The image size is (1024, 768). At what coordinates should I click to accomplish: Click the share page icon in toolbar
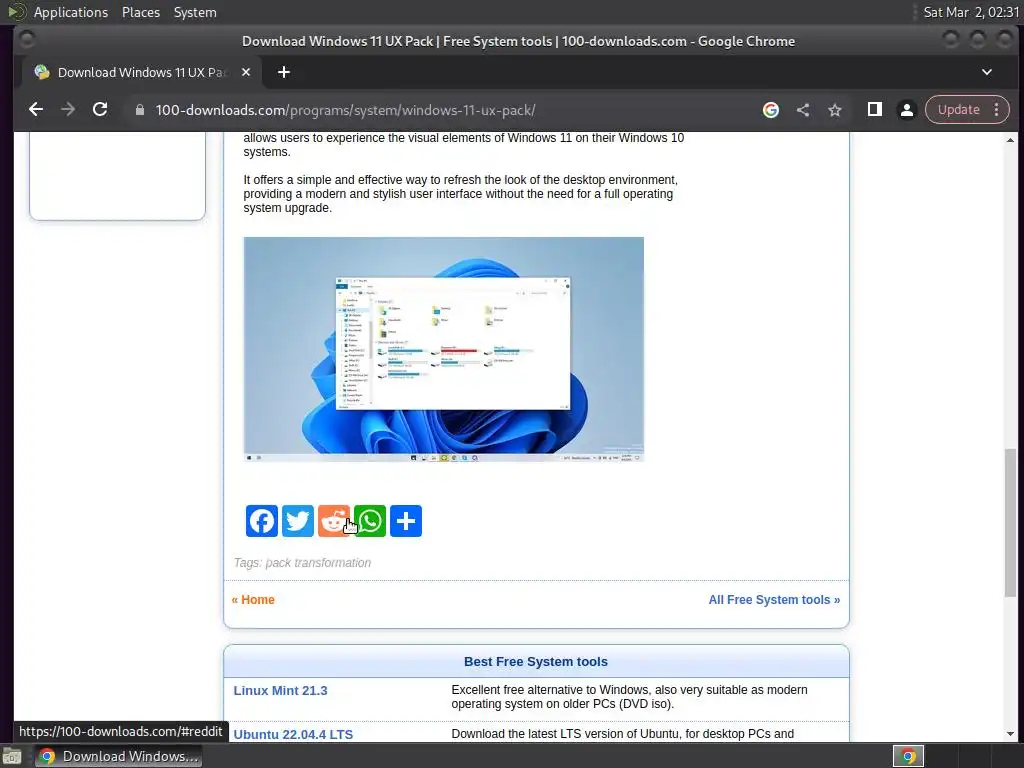(x=803, y=110)
